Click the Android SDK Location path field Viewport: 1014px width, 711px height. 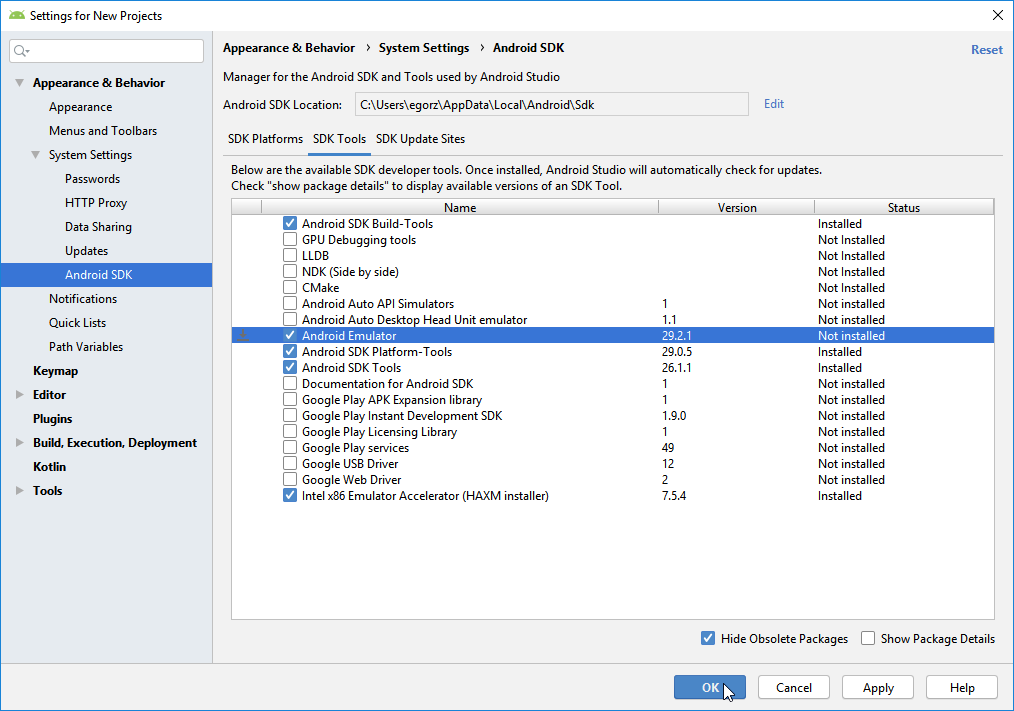(550, 104)
